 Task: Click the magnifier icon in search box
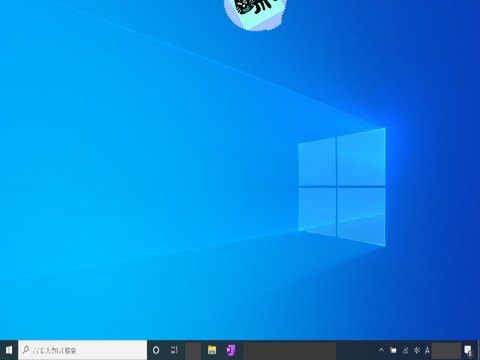pos(26,350)
